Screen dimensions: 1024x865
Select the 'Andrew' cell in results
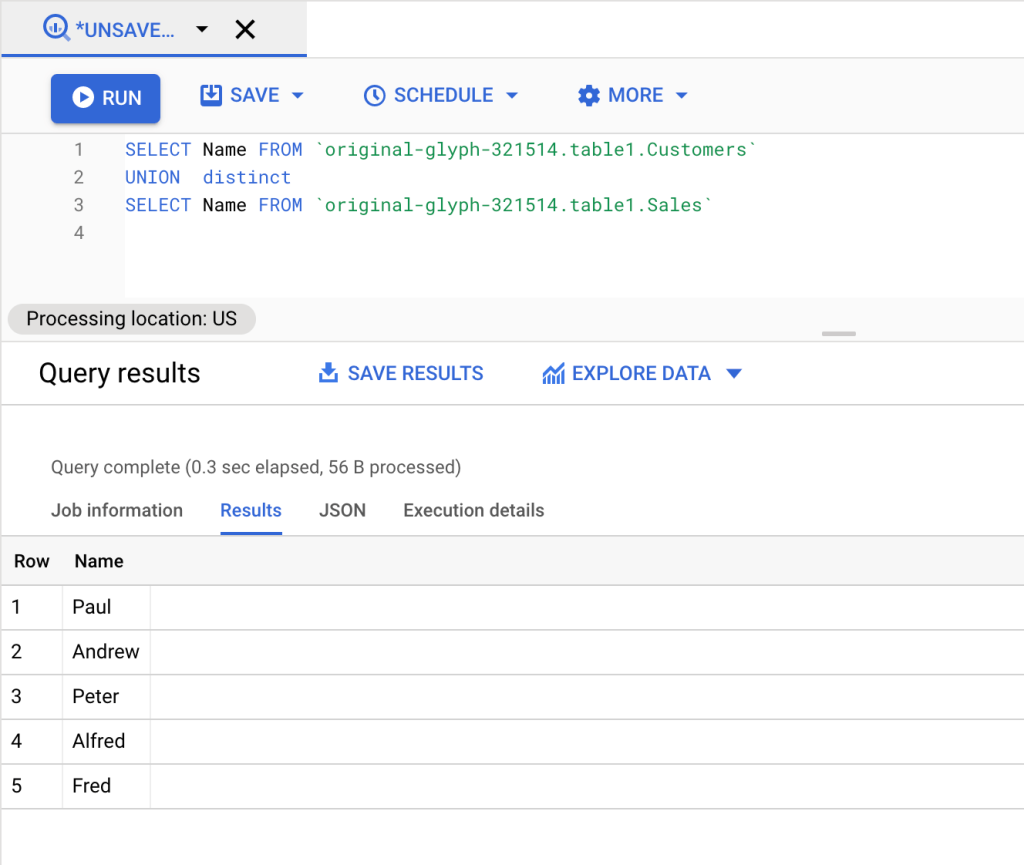[106, 652]
